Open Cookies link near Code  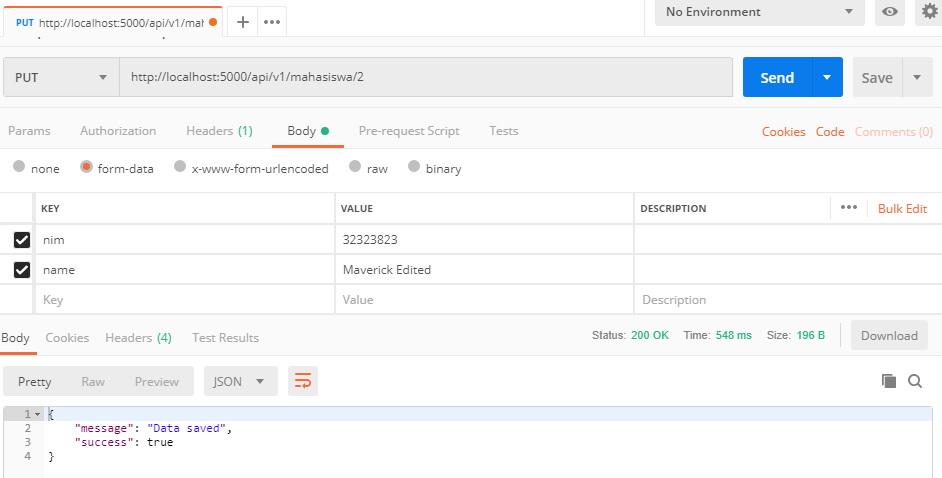(783, 132)
